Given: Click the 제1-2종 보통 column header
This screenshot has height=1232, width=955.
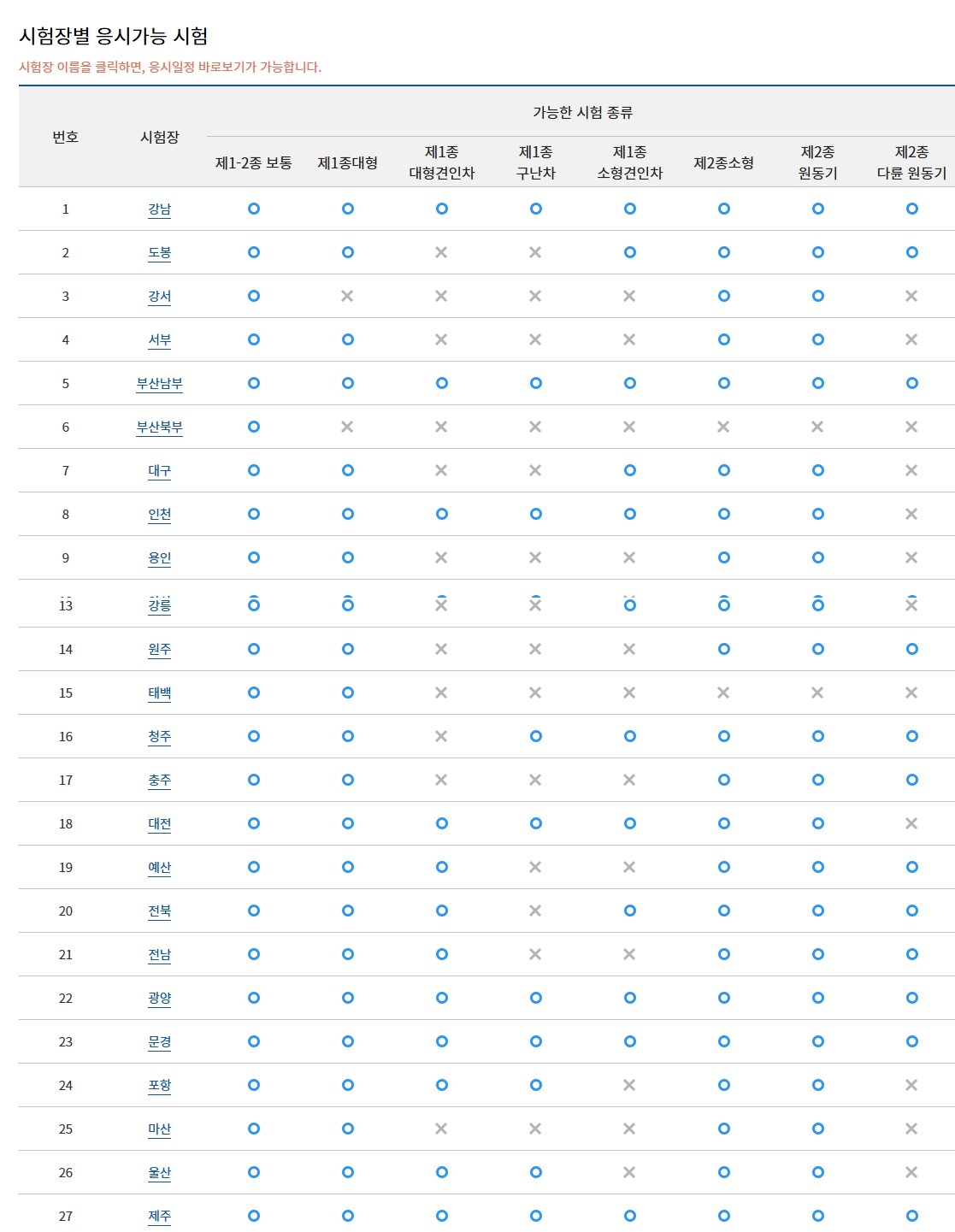Looking at the screenshot, I should [253, 162].
